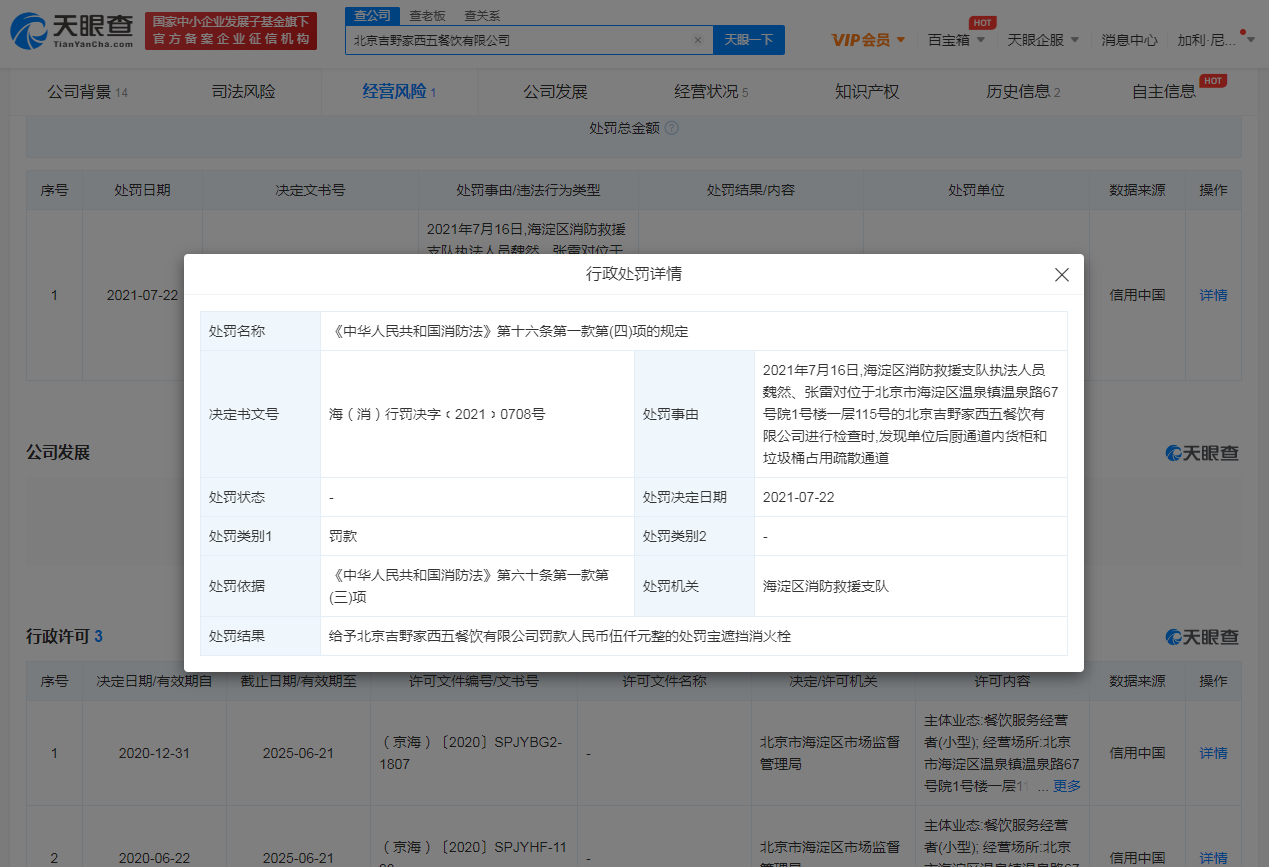Click the 天眼一下 search button
Image resolution: width=1269 pixels, height=867 pixels.
748,40
